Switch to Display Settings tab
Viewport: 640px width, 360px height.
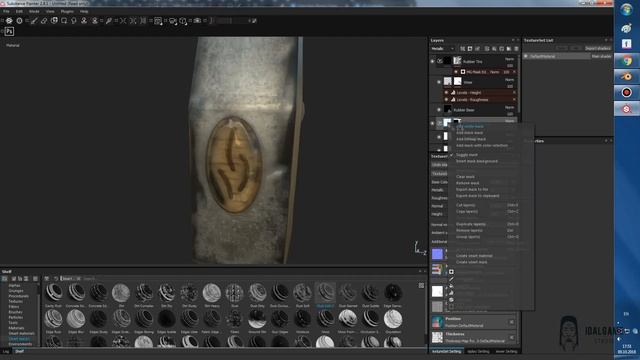pyautogui.click(x=478, y=351)
